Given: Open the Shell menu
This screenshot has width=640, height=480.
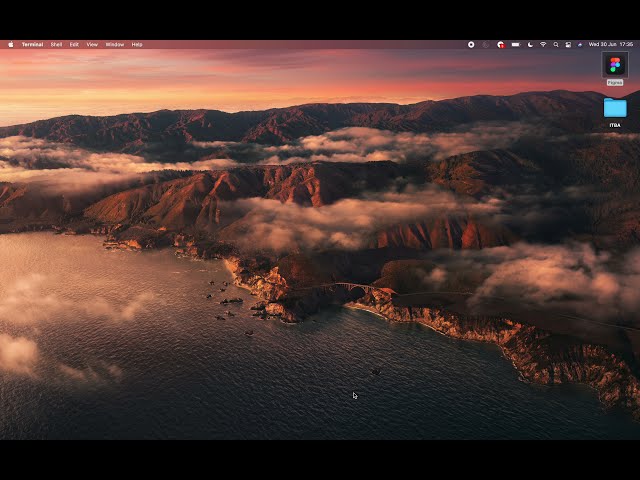Looking at the screenshot, I should (56, 44).
